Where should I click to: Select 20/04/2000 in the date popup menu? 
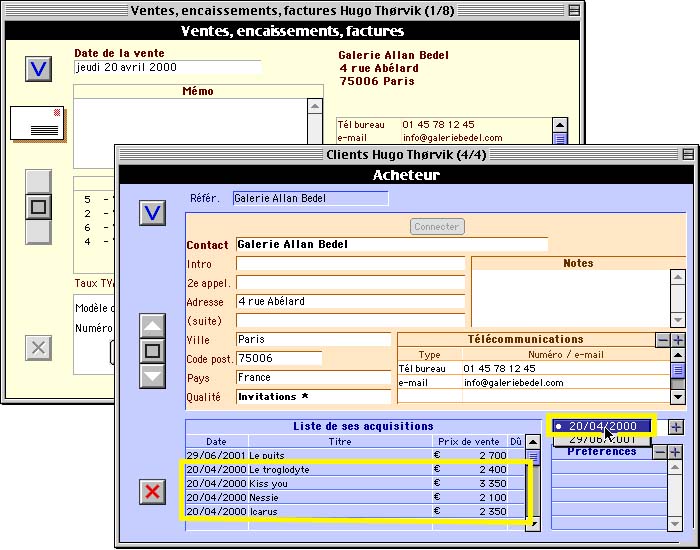[x=602, y=426]
